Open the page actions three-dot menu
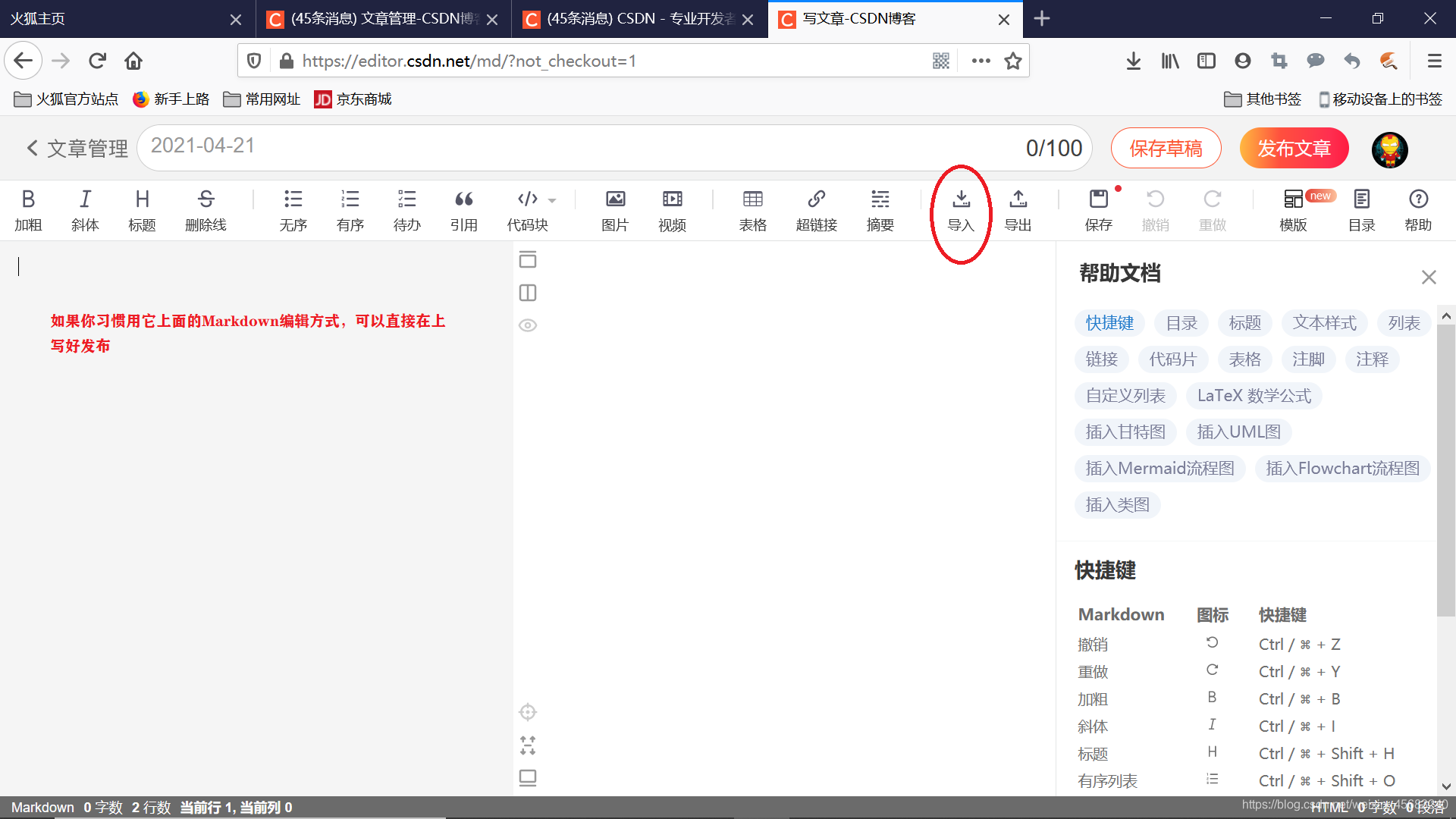Viewport: 1456px width, 819px height. [x=981, y=61]
